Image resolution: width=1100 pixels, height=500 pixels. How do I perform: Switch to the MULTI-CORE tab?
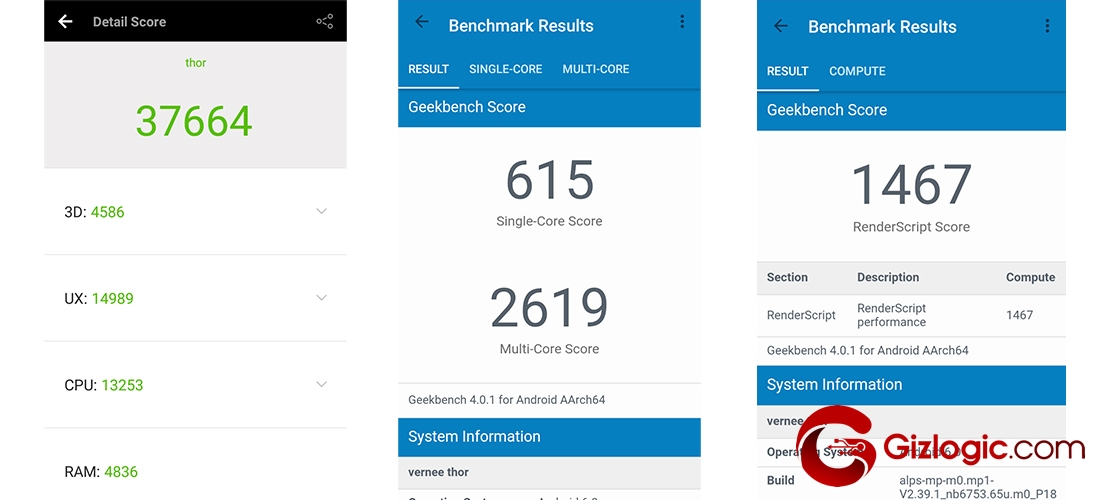[596, 69]
